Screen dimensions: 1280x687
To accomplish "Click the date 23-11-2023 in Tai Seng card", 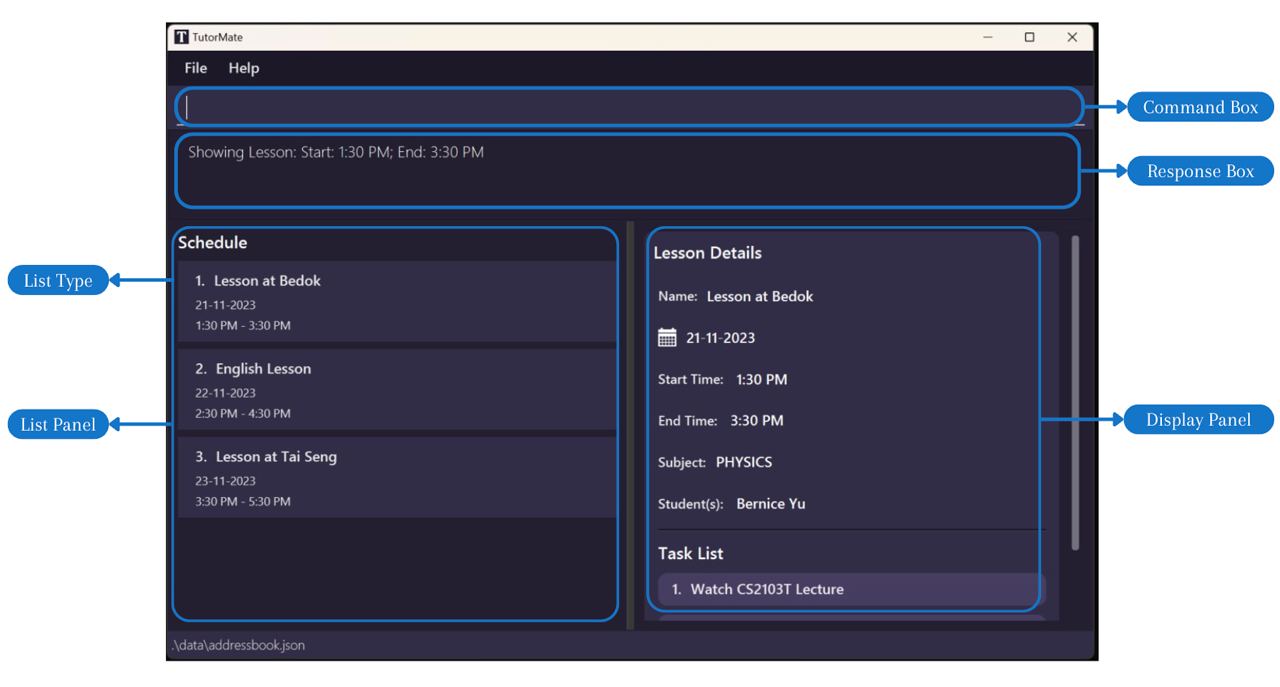I will [226, 481].
